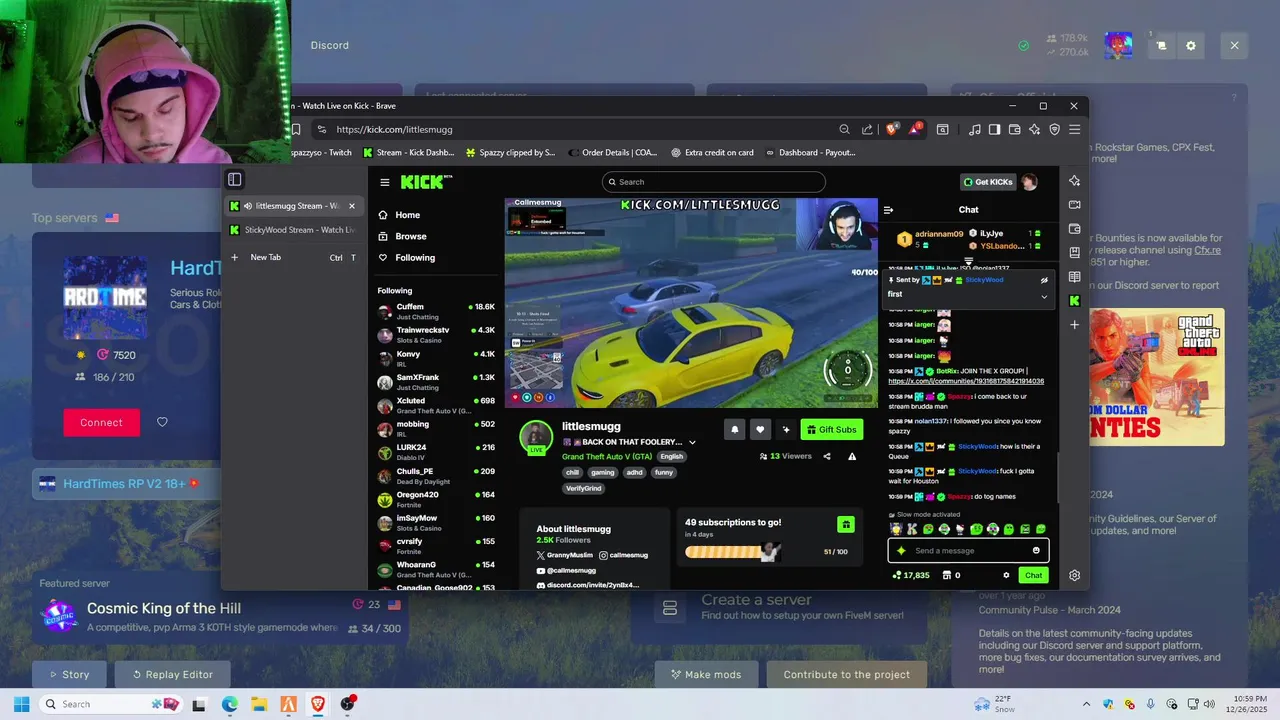This screenshot has width=1280, height=720.
Task: Open site settings icon in address bar
Action: pyautogui.click(x=320, y=129)
